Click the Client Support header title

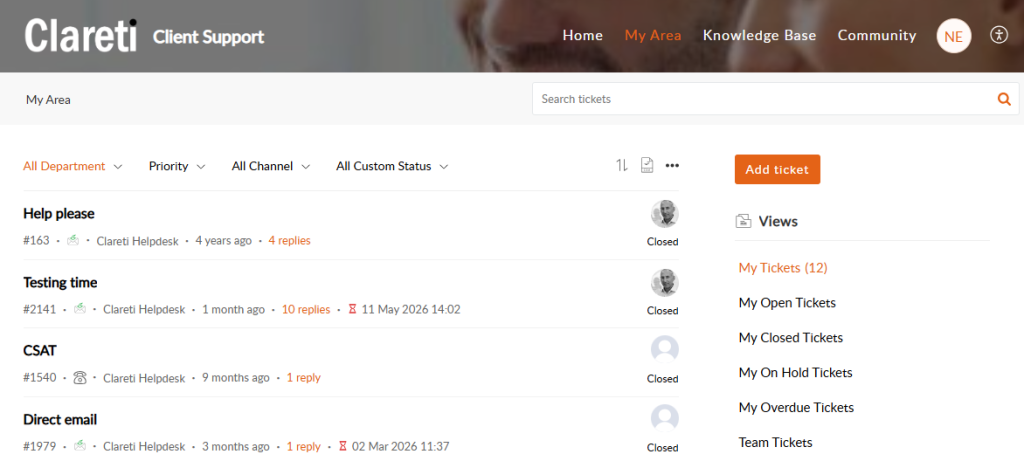208,37
